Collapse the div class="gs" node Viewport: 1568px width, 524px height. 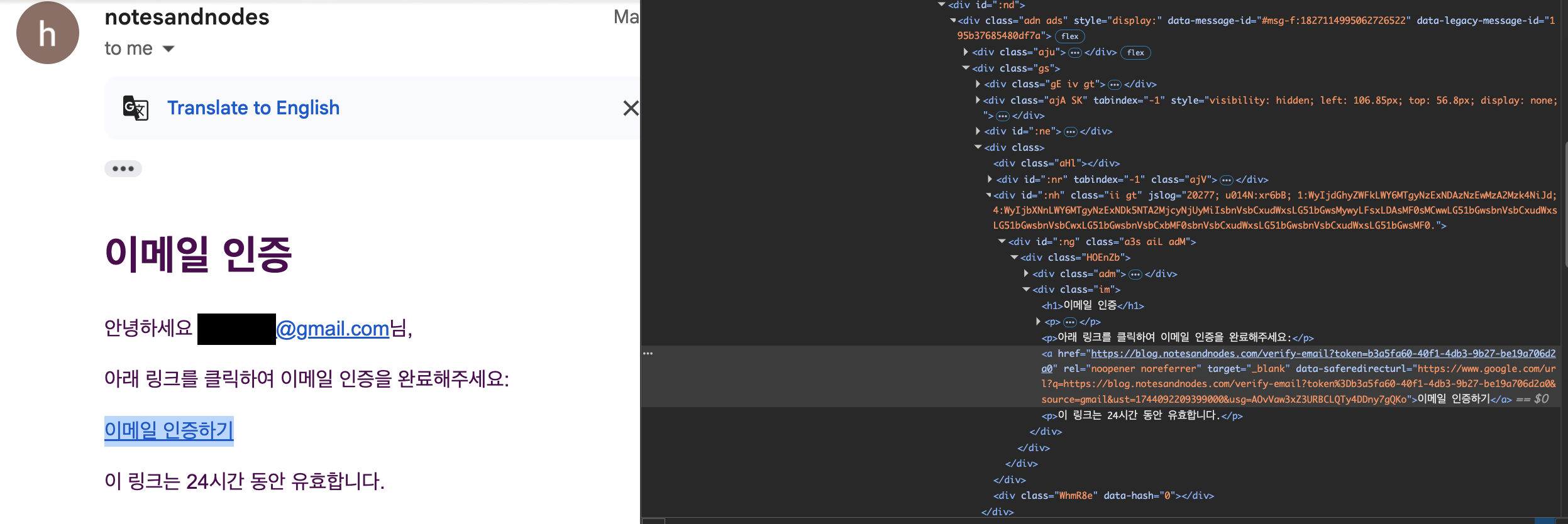[966, 68]
